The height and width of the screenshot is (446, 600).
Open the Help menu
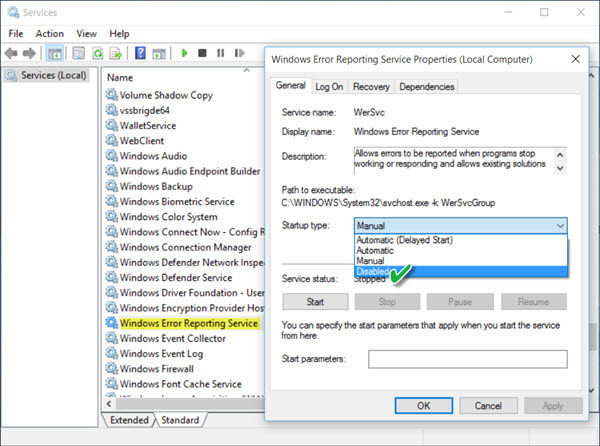(119, 34)
